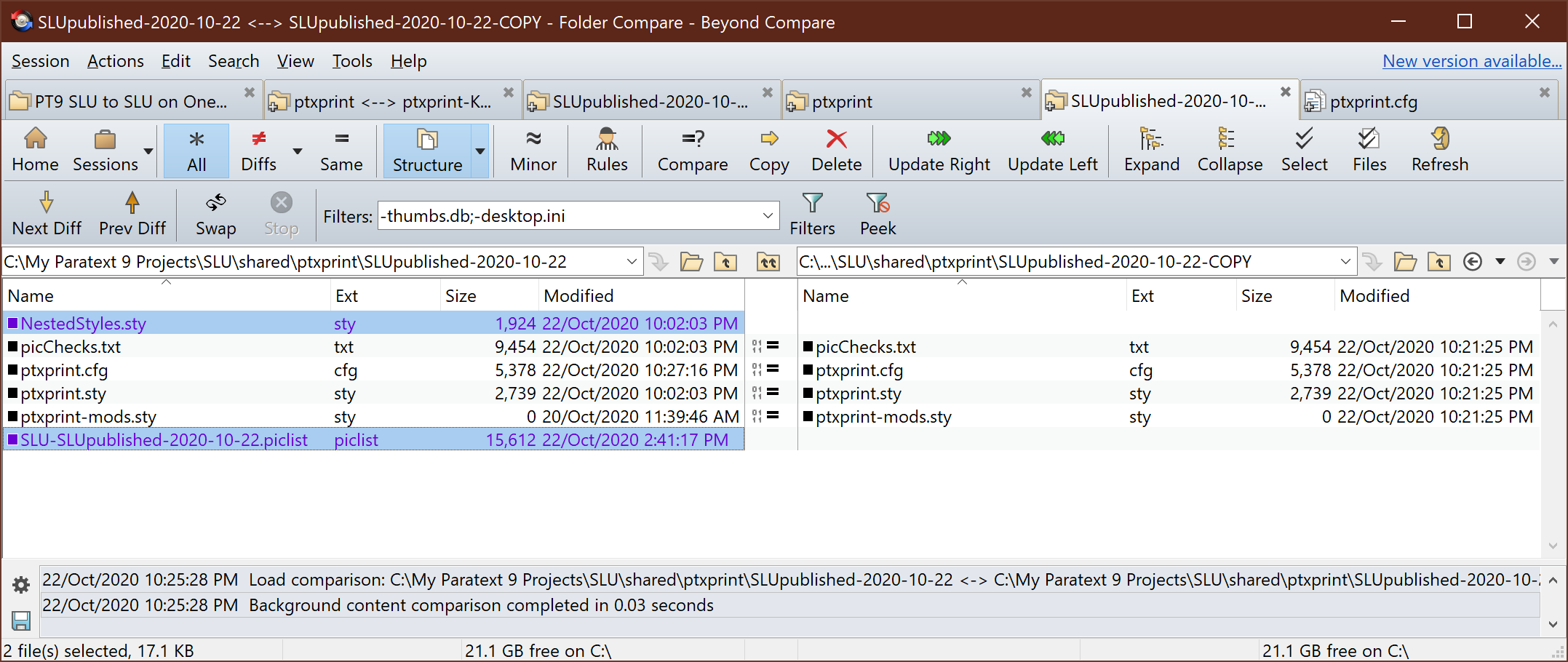1568x662 pixels.
Task: Follow the New version available link
Action: click(1471, 61)
